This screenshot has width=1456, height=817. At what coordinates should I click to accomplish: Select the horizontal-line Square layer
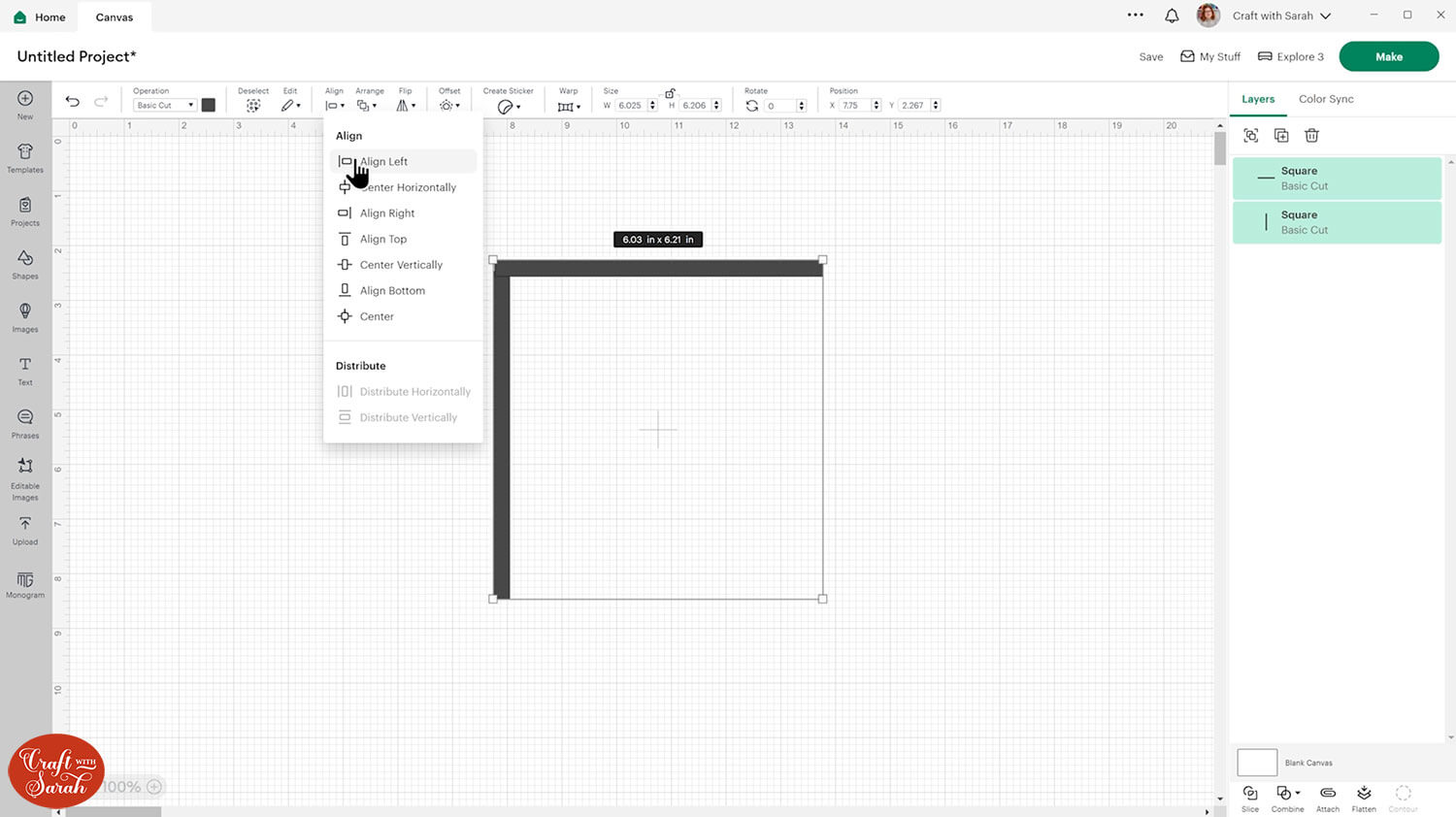point(1337,179)
